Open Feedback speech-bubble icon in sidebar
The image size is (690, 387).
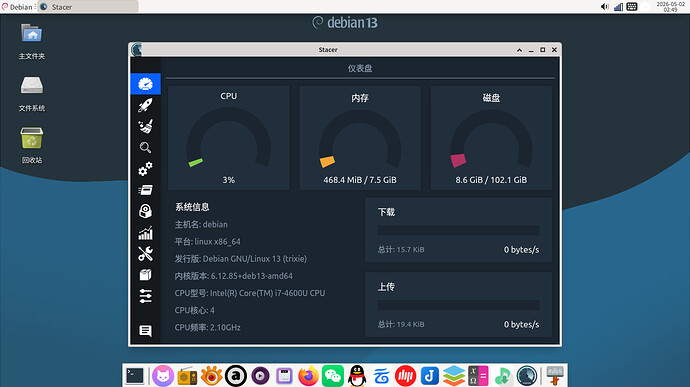(x=146, y=331)
